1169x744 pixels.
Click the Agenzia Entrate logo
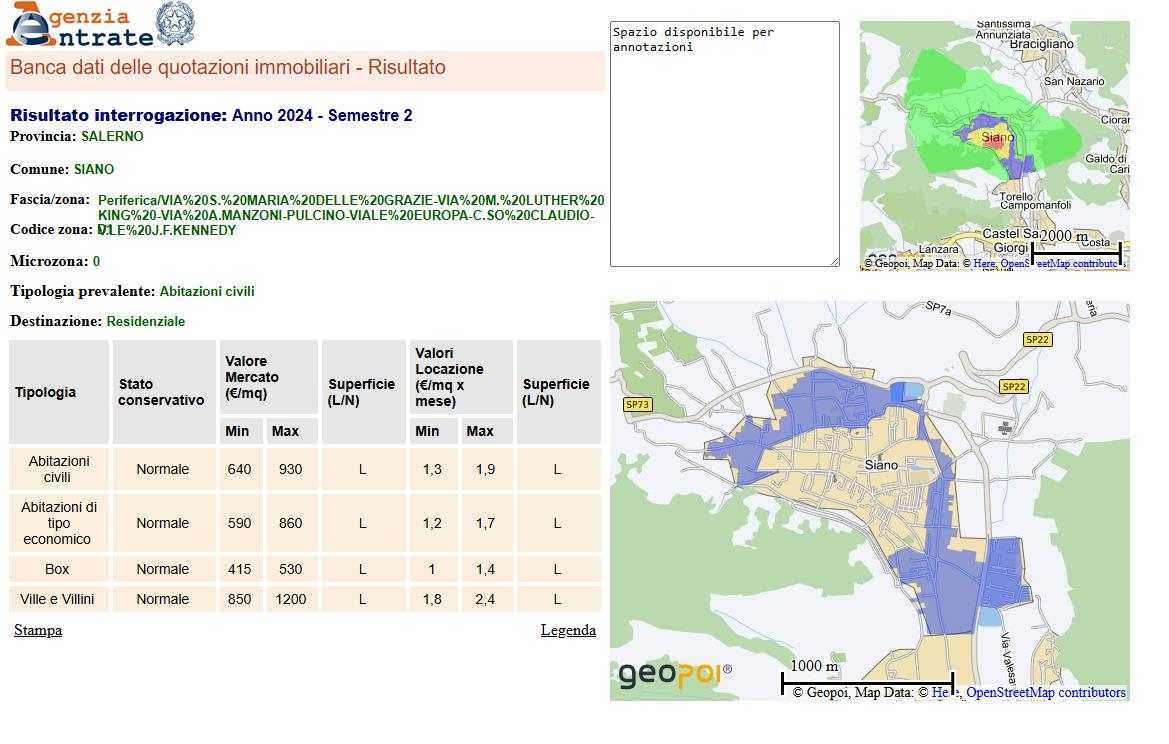pos(80,26)
